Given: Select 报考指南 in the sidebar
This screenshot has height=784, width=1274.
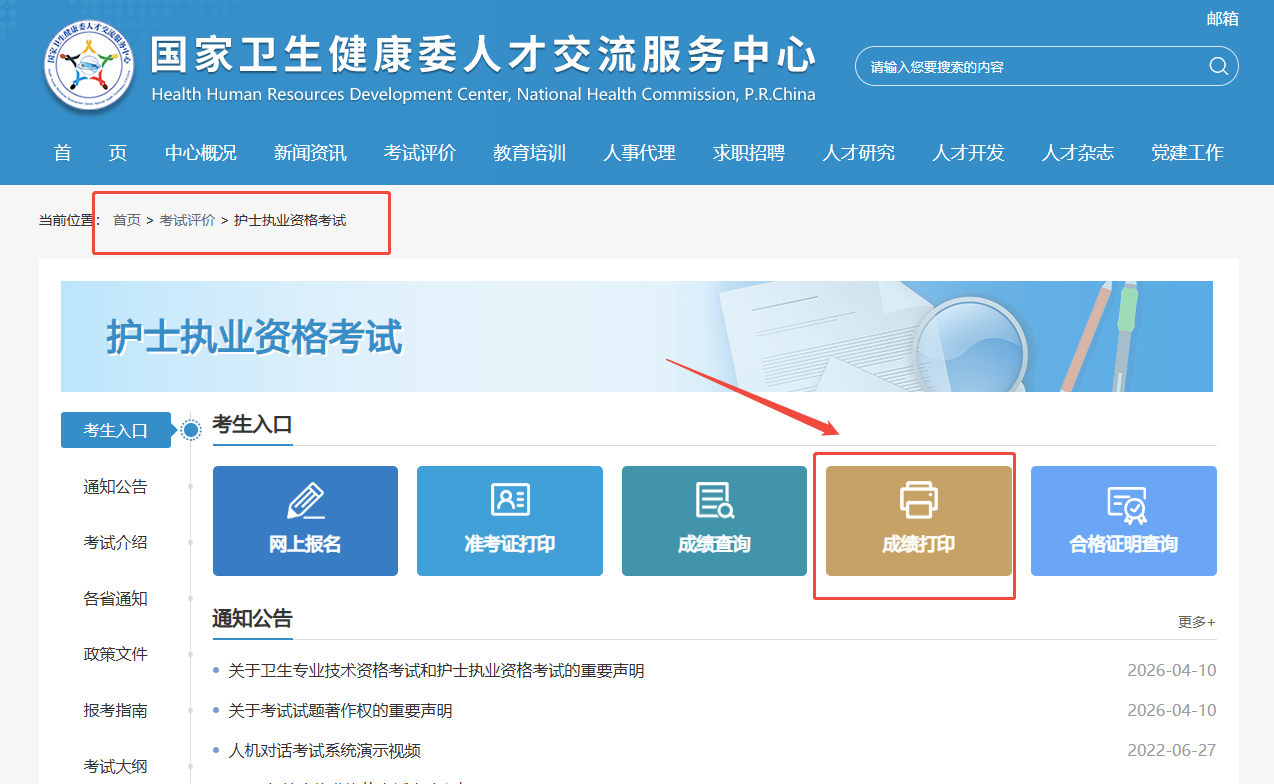Looking at the screenshot, I should (x=115, y=711).
